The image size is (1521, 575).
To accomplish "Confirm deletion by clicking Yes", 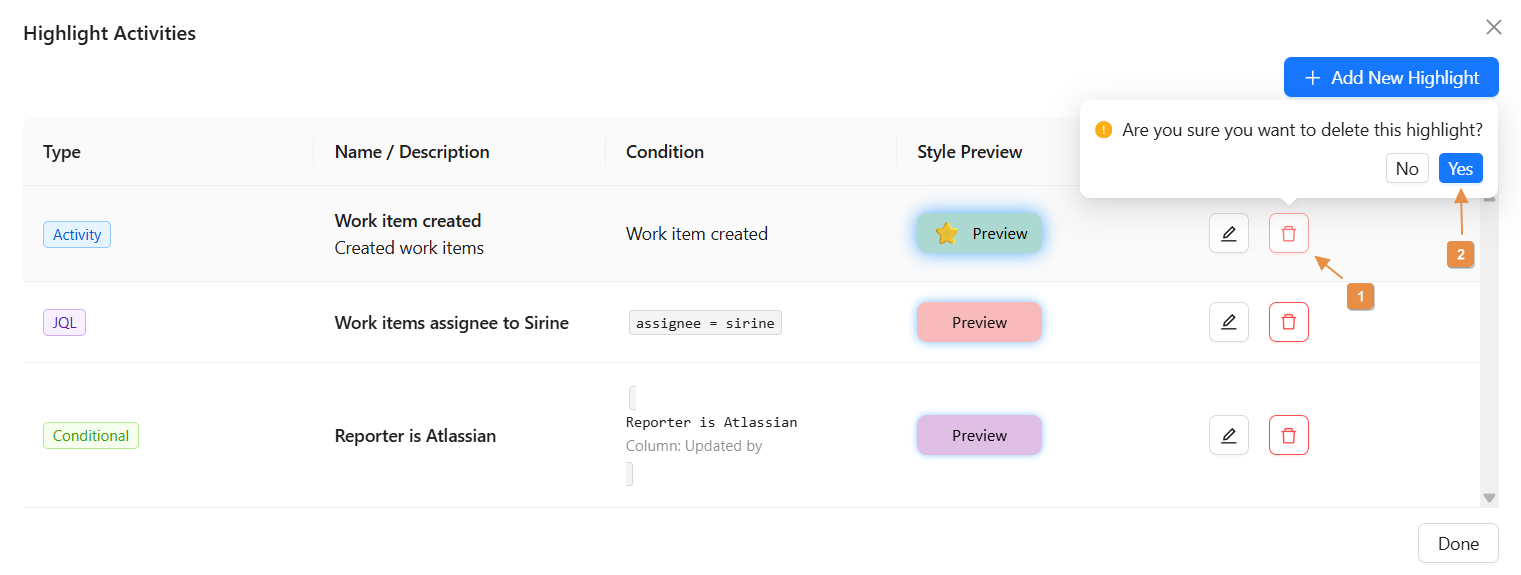I will pos(1460,168).
